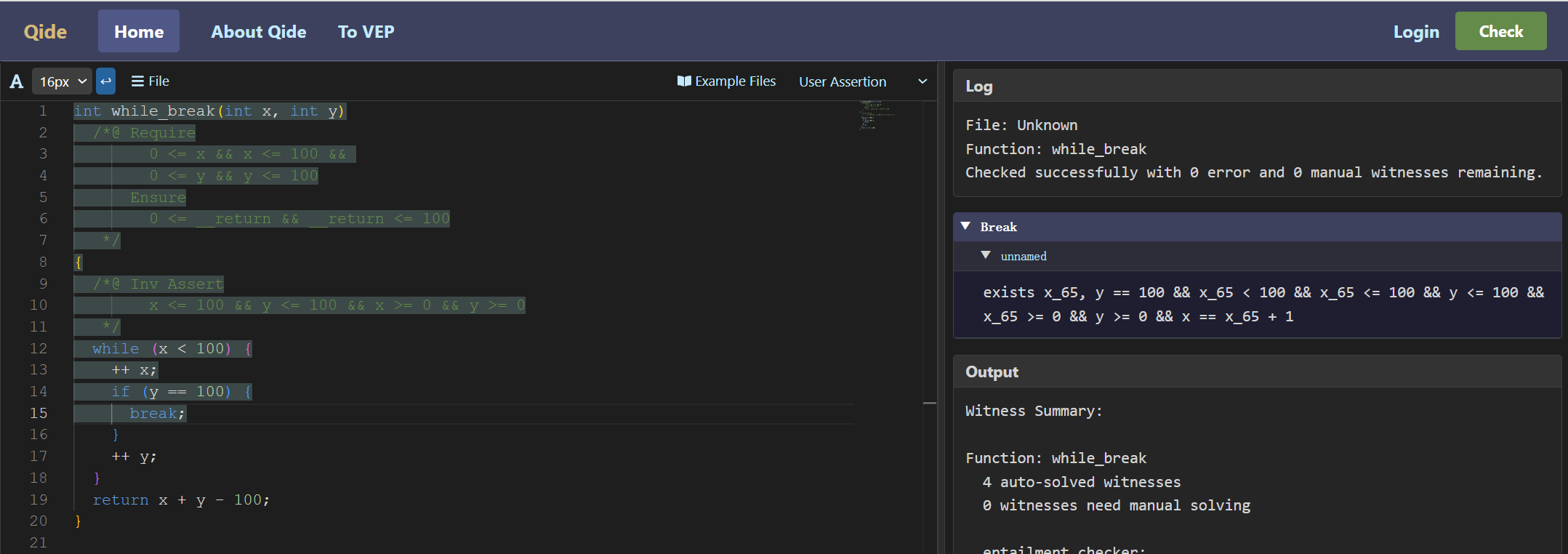1568x554 pixels.
Task: Click the Log panel header
Action: [1257, 86]
